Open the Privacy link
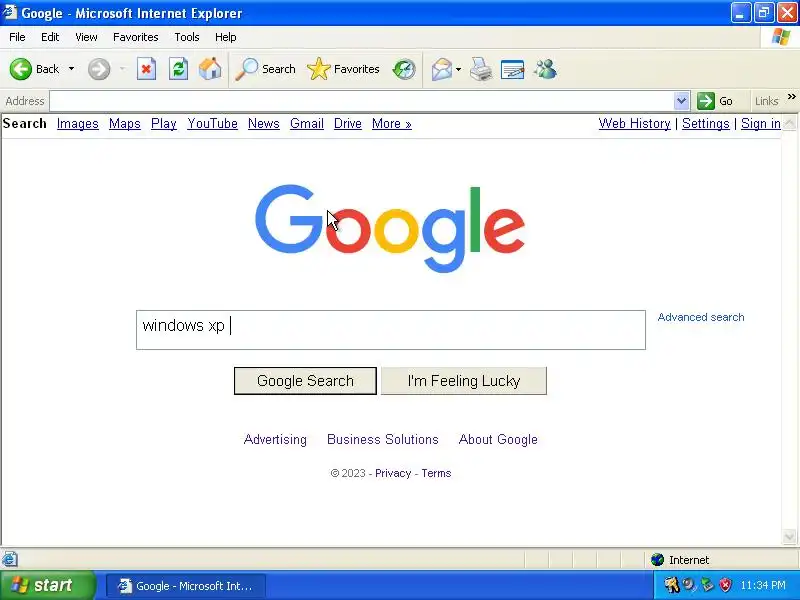 pyautogui.click(x=393, y=473)
